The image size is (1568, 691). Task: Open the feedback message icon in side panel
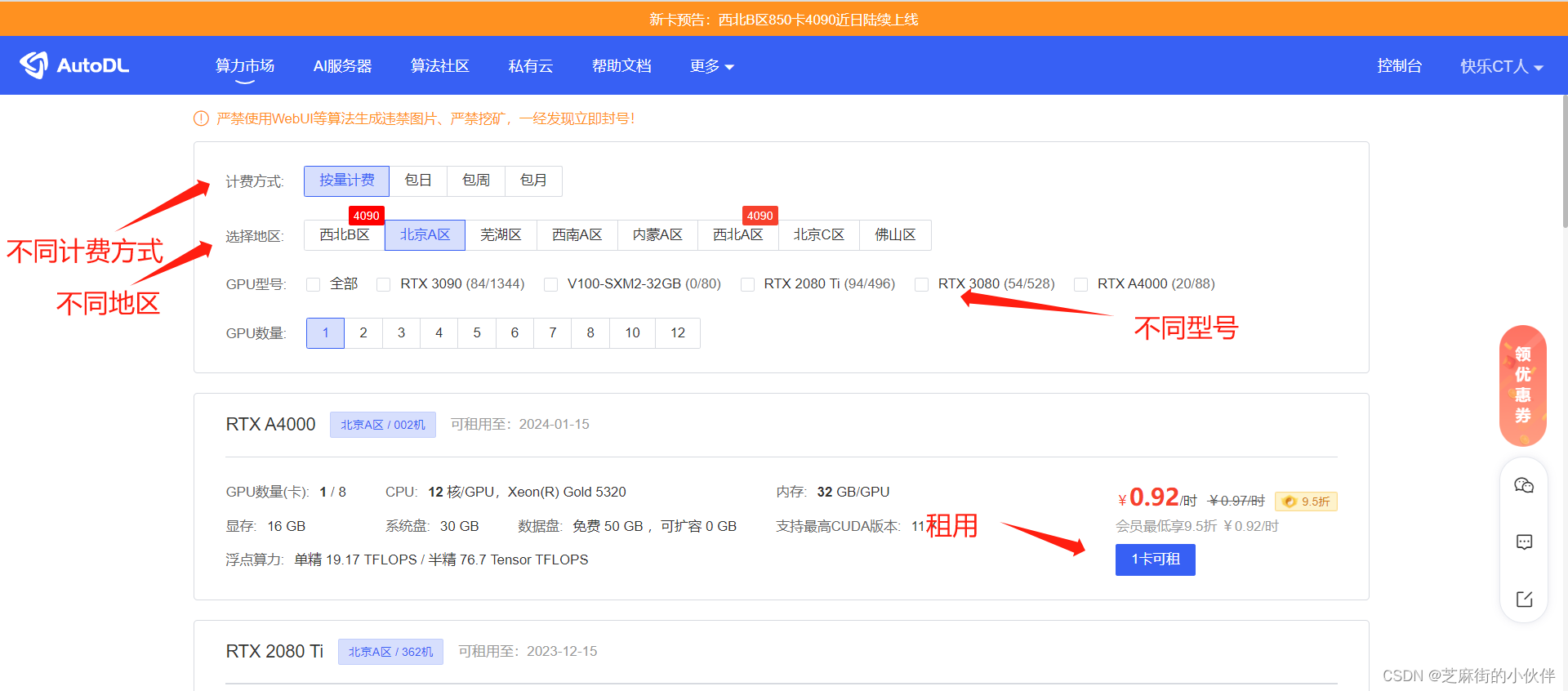[x=1524, y=542]
